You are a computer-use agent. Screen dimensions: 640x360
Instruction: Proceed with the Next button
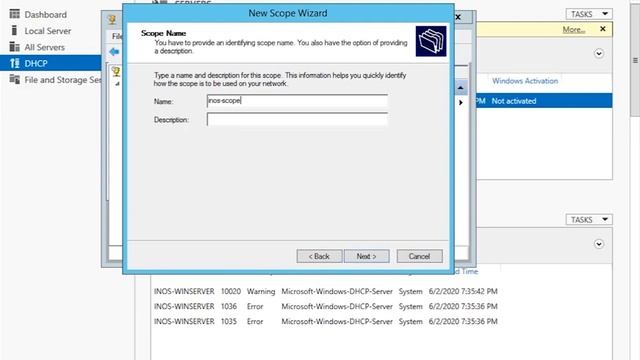pyautogui.click(x=367, y=256)
